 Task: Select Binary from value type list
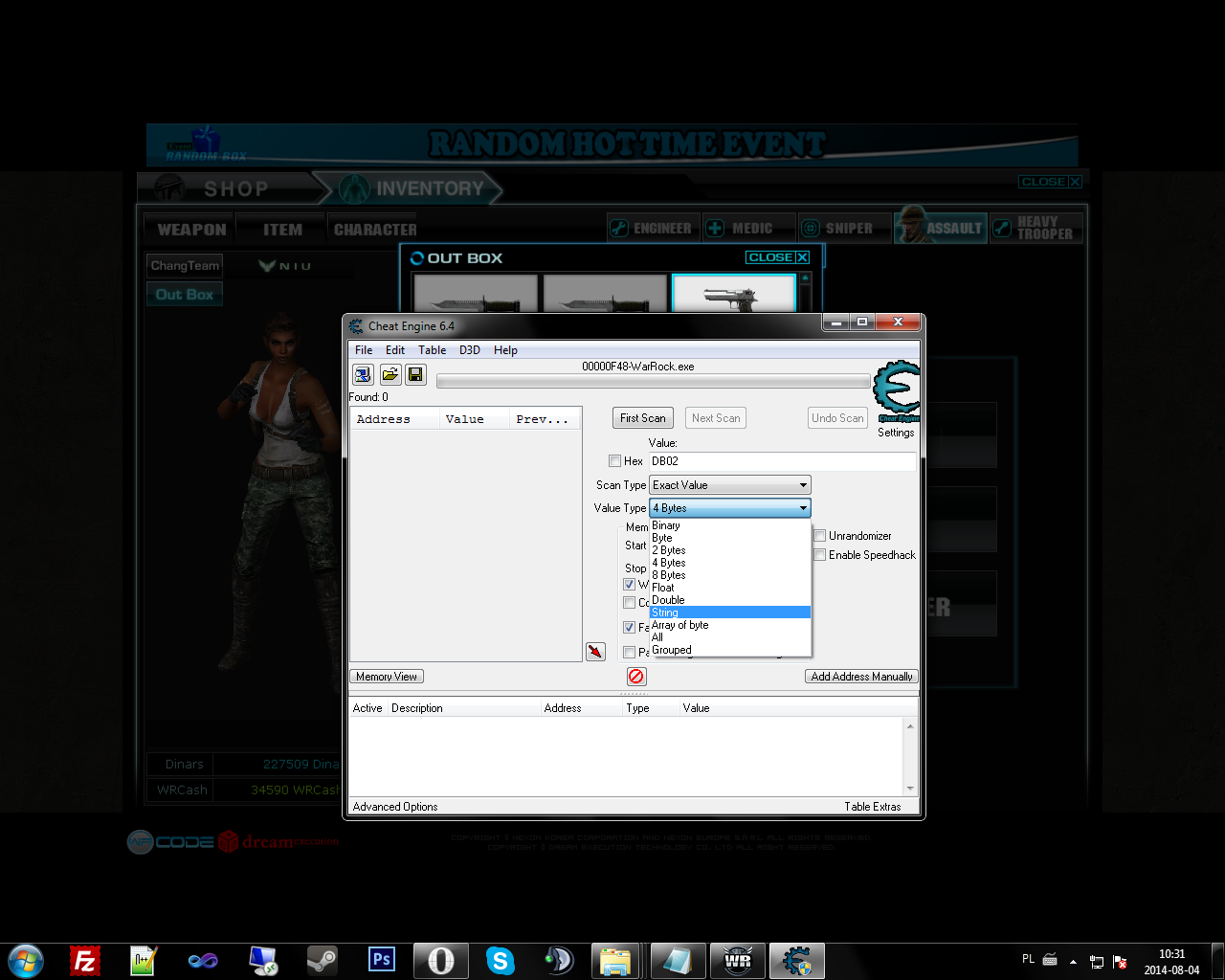[x=730, y=525]
